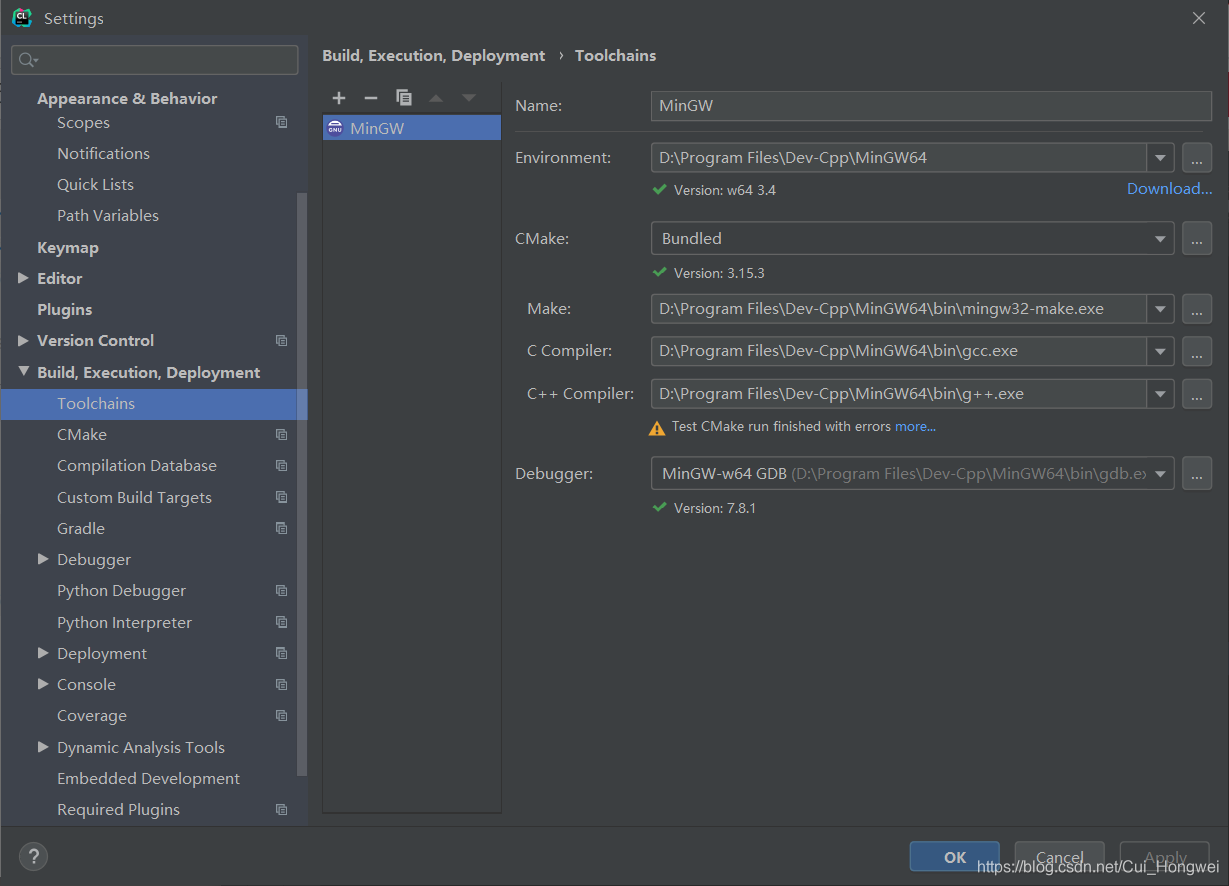Move toolchain up arrow
1229x886 pixels.
coord(436,98)
